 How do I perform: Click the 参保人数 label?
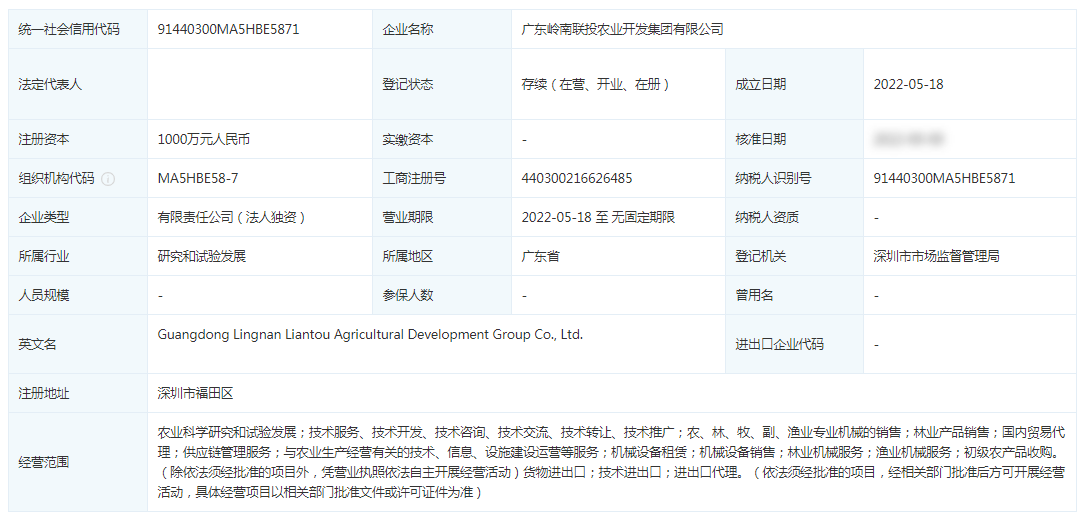pos(408,295)
